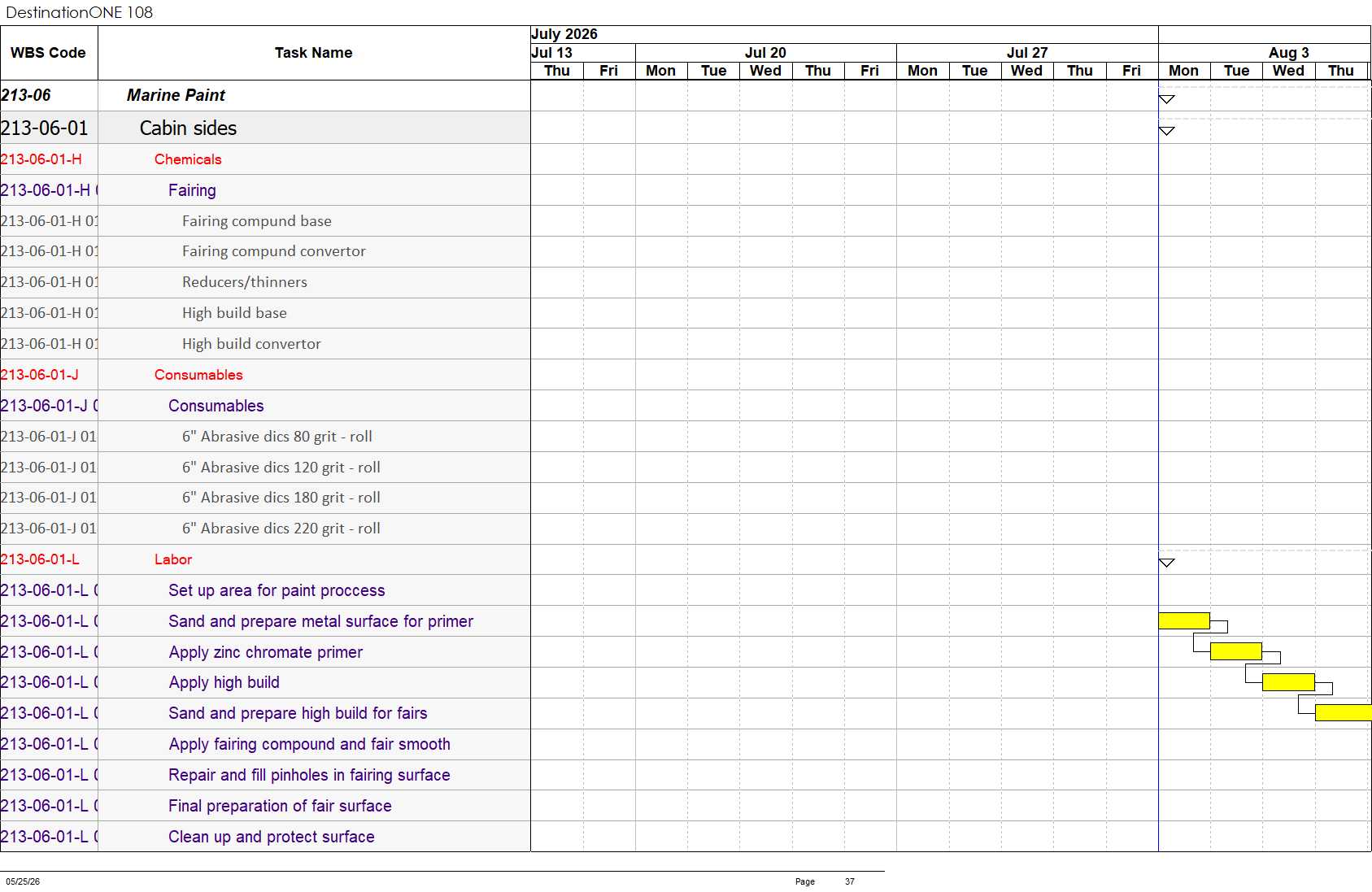Select the Apply zinc chromate primer yellow bar
Screen dimensions: 1372x892
pos(1236,651)
